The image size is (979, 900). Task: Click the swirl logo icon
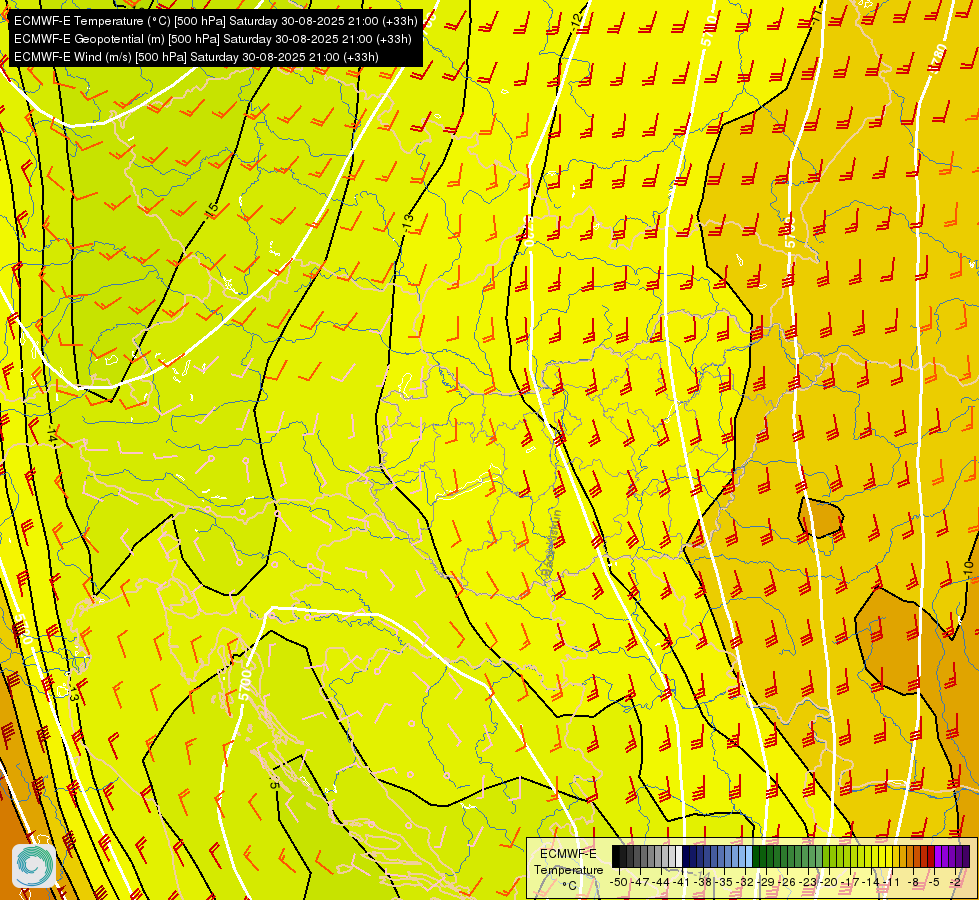tap(33, 866)
